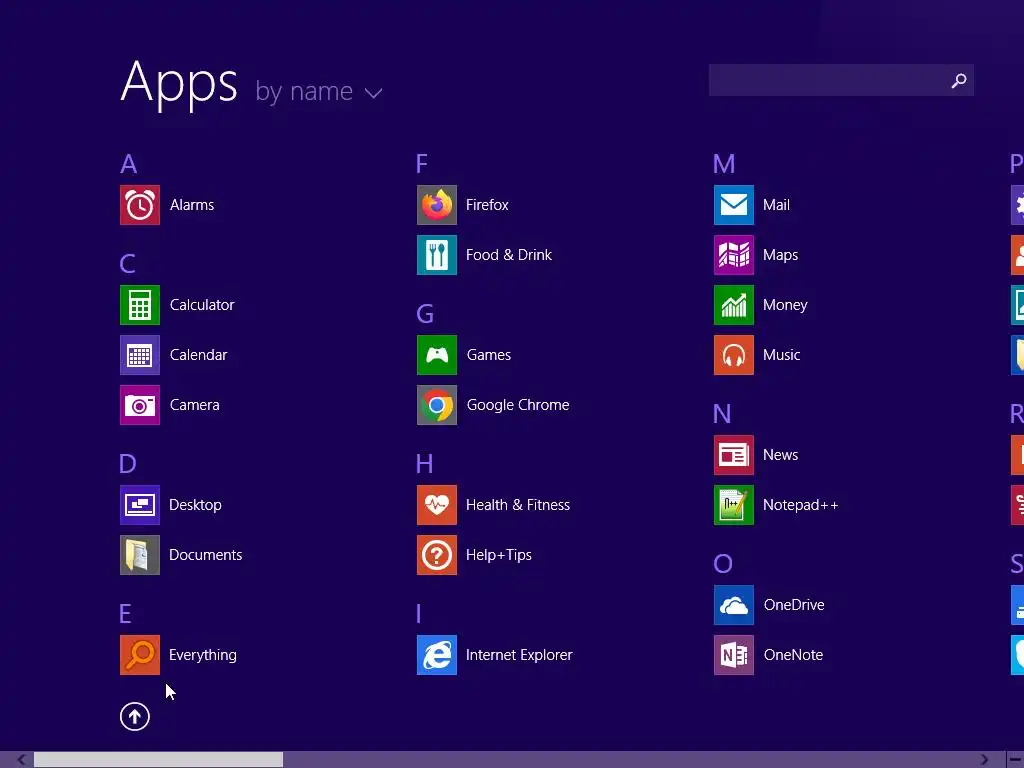Select the letter G group header
The image size is (1024, 768).
pos(425,314)
